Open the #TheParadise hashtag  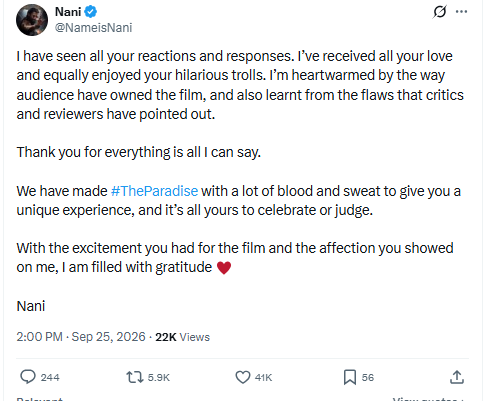(x=154, y=191)
